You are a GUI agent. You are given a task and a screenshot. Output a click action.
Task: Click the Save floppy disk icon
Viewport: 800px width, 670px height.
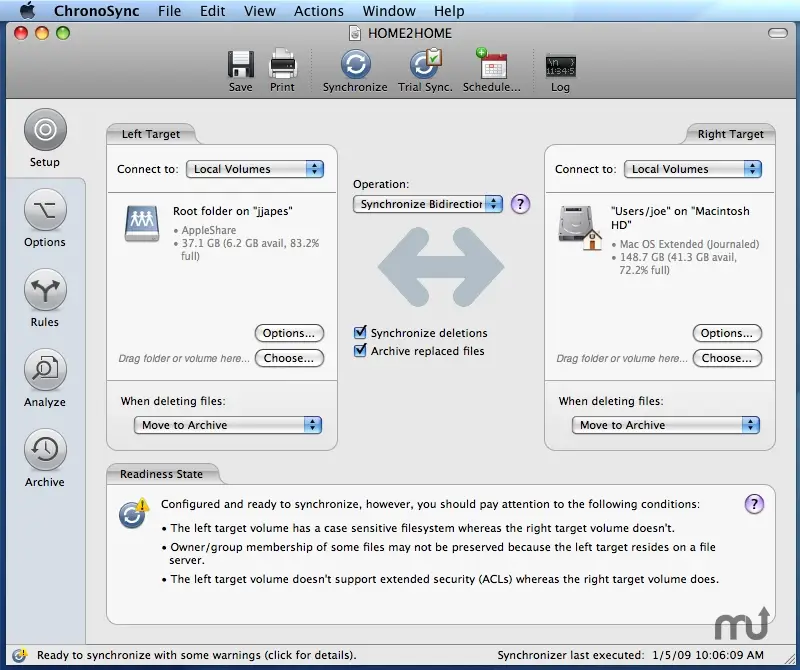(240, 65)
